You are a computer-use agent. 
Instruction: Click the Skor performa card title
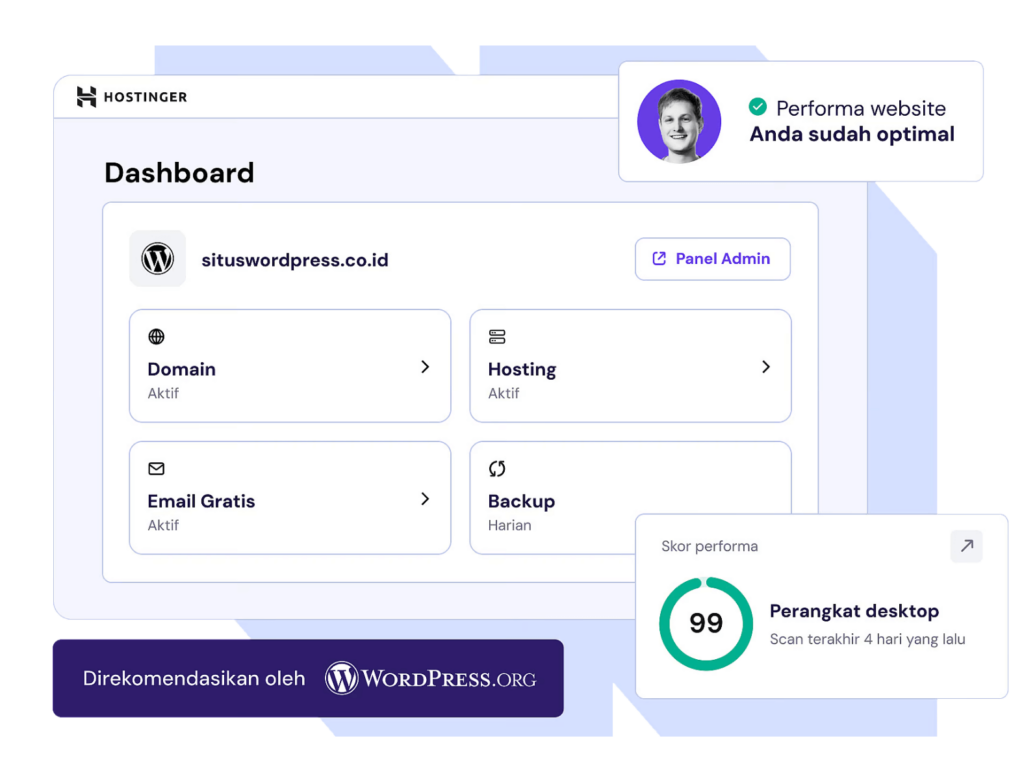(710, 546)
